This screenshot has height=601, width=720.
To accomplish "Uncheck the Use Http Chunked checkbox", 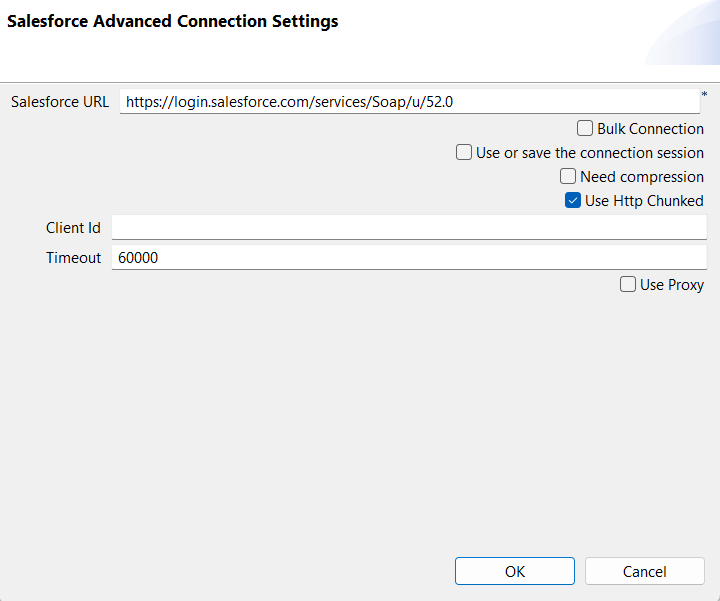I will click(573, 201).
